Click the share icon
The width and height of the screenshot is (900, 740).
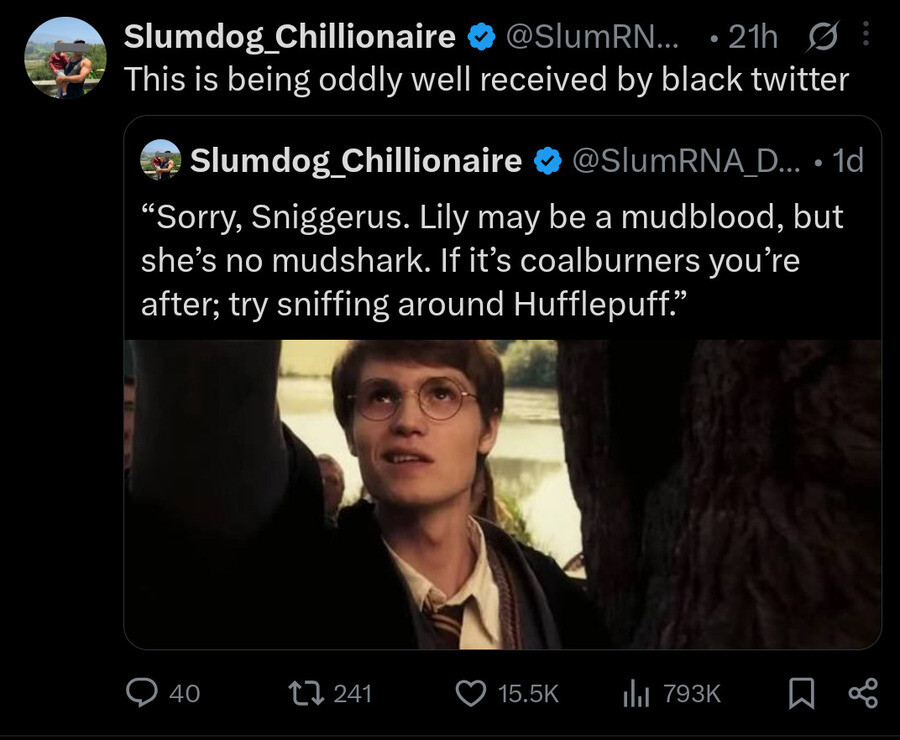tap(862, 692)
